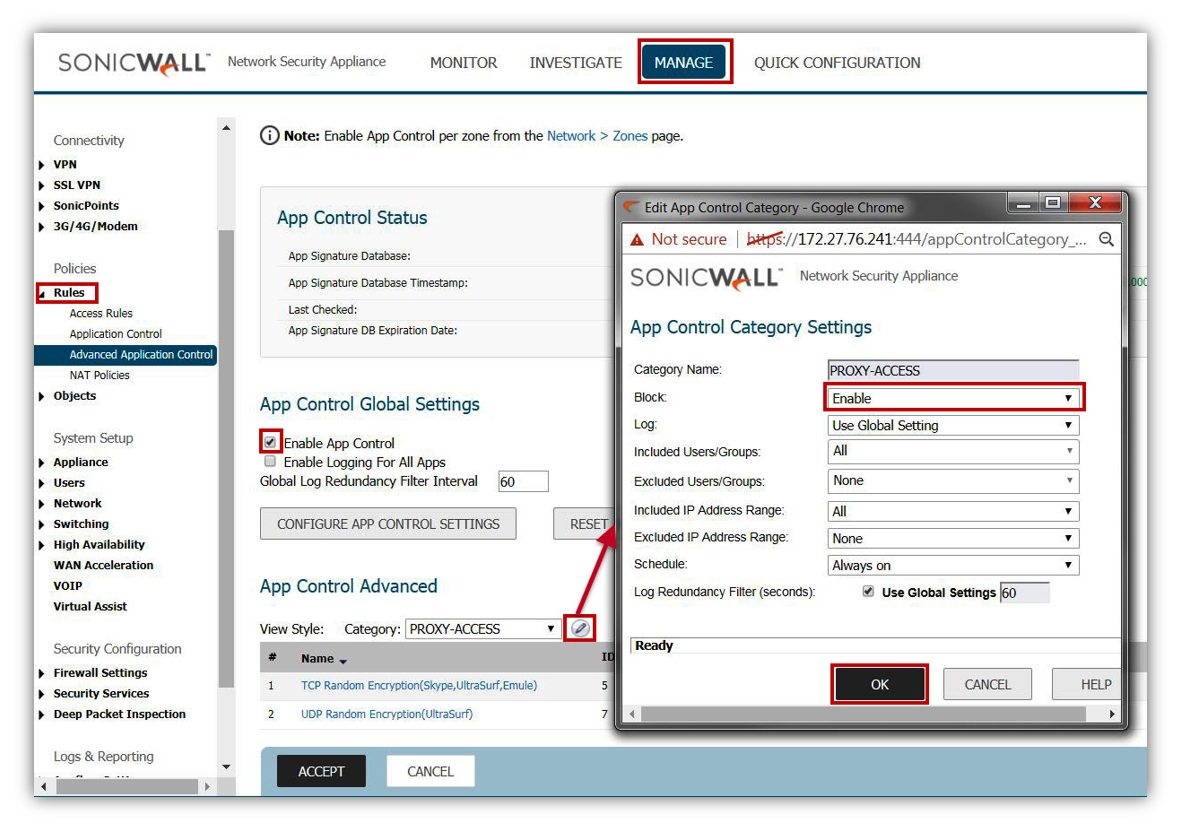Expand the SSL VPN sidebar section

point(42,185)
